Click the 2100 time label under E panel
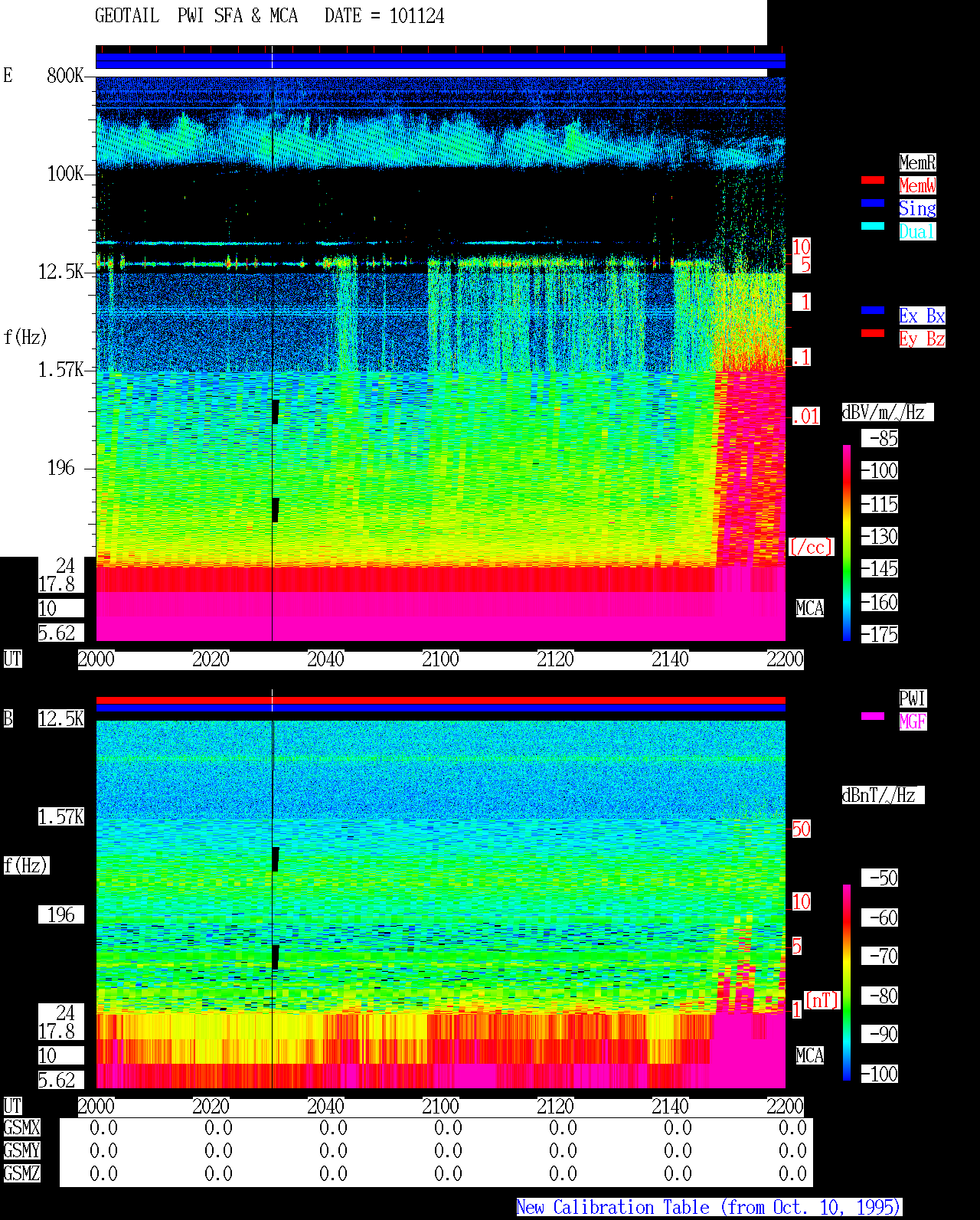The width and height of the screenshot is (980, 1220). coord(440,659)
